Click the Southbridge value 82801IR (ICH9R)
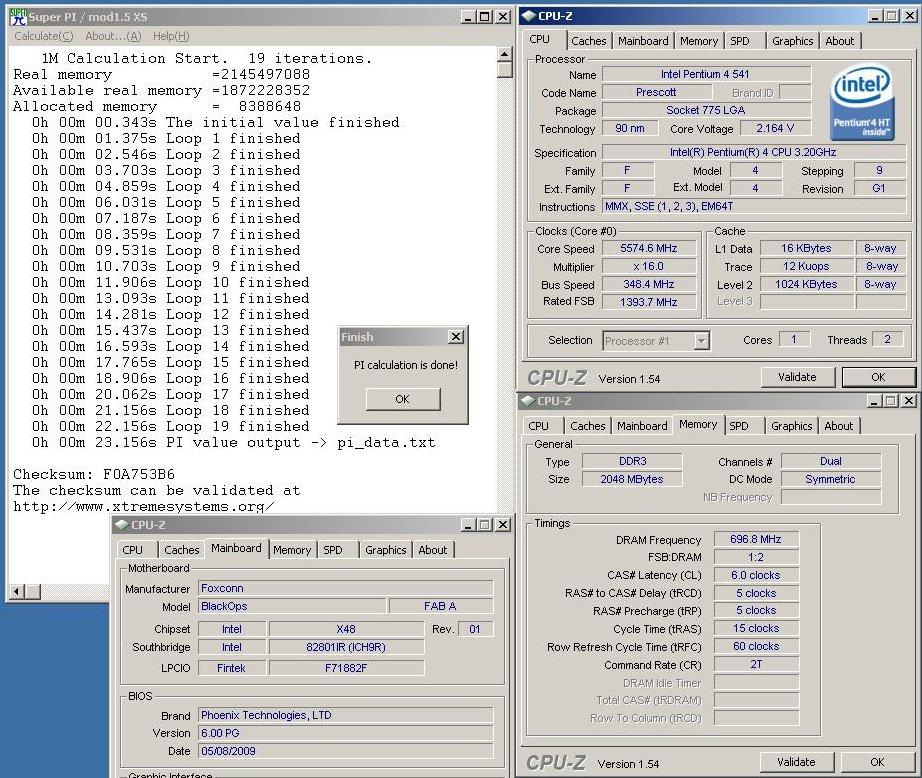 (x=346, y=647)
